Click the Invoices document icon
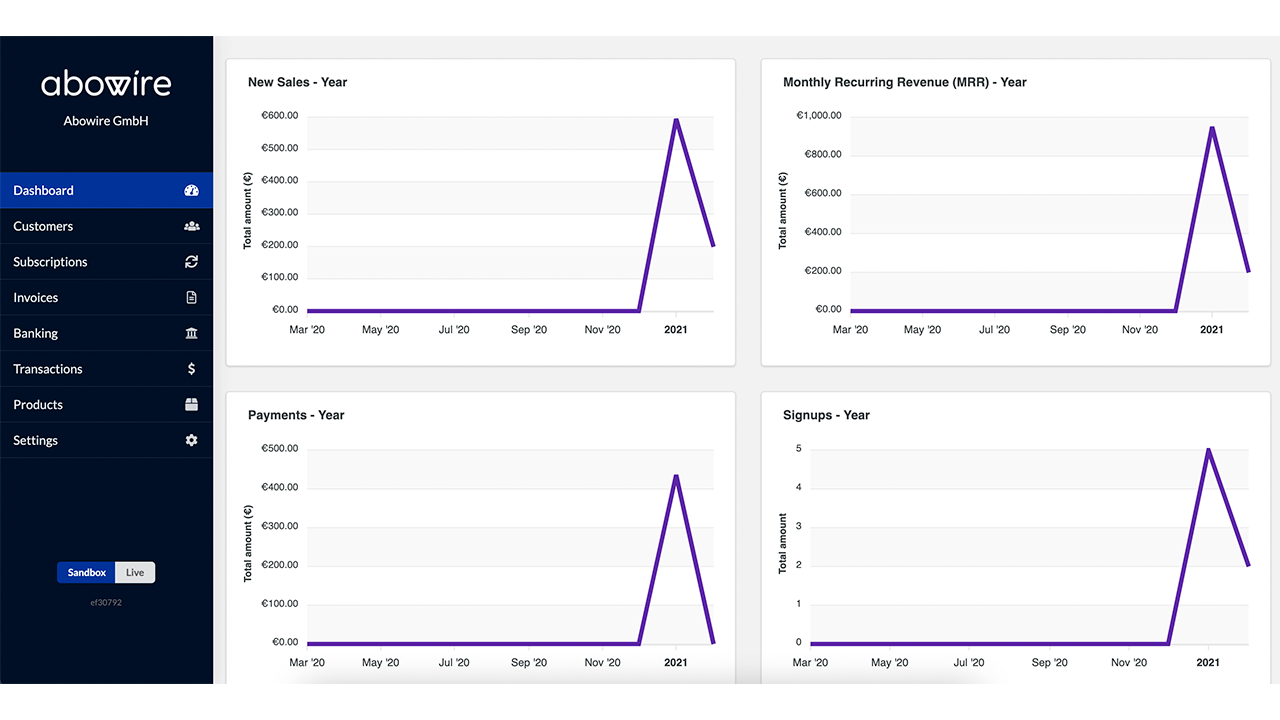The image size is (1280, 720). (192, 298)
